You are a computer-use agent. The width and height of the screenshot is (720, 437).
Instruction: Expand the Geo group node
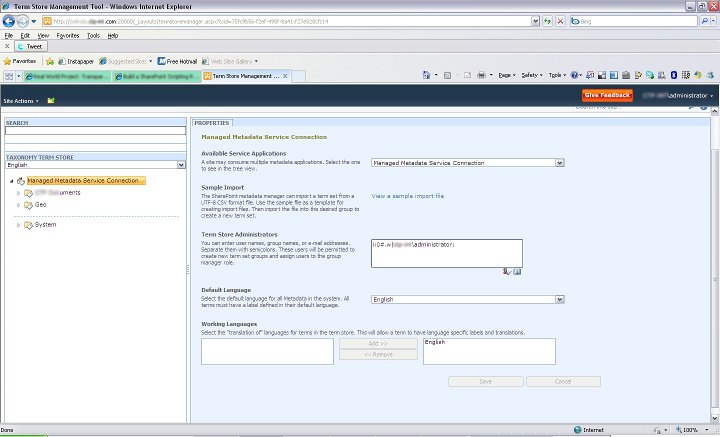click(x=18, y=205)
